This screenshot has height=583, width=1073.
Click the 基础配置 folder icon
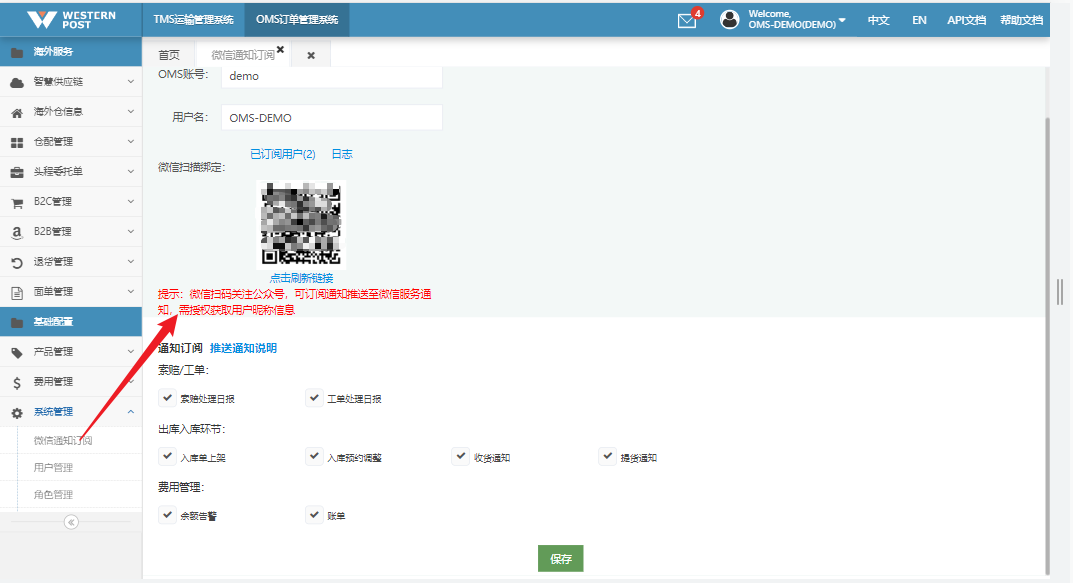(17, 322)
